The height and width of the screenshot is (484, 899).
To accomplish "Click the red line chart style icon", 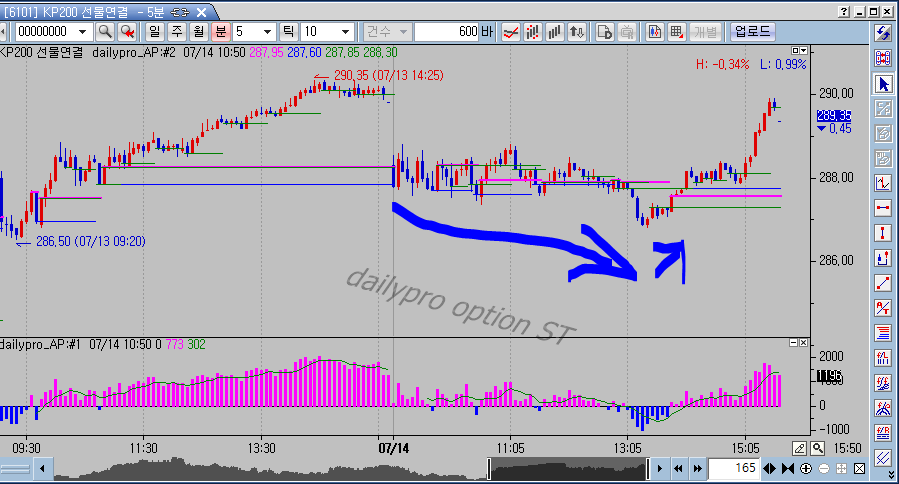I will [x=510, y=32].
